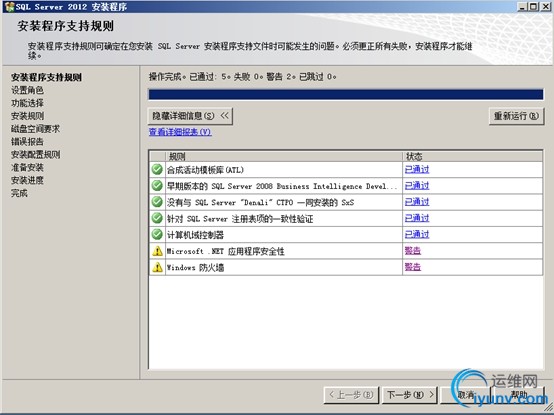Select 安装程序支持规则 step in sidebar

coord(46,77)
